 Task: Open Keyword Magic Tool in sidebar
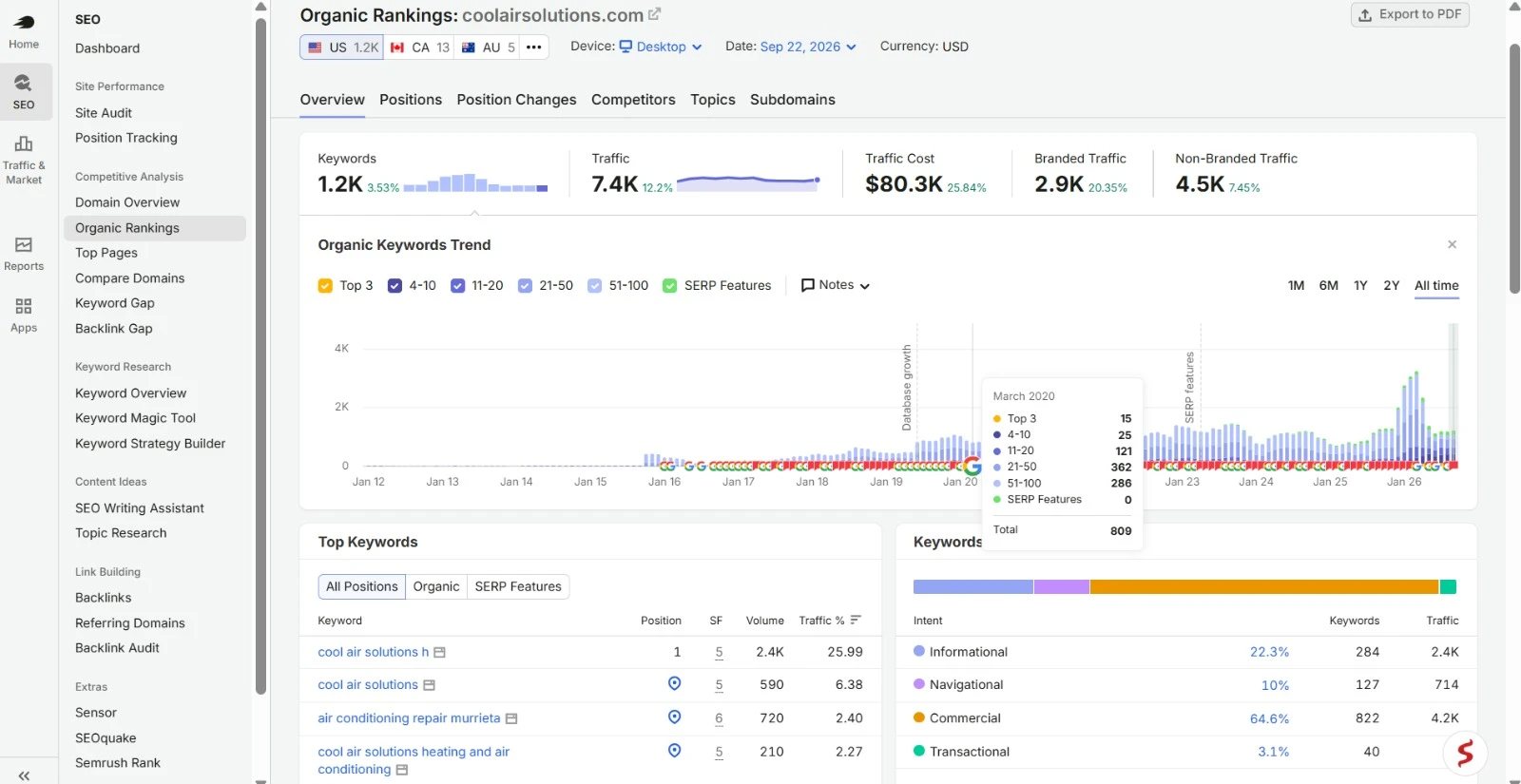[x=135, y=418]
